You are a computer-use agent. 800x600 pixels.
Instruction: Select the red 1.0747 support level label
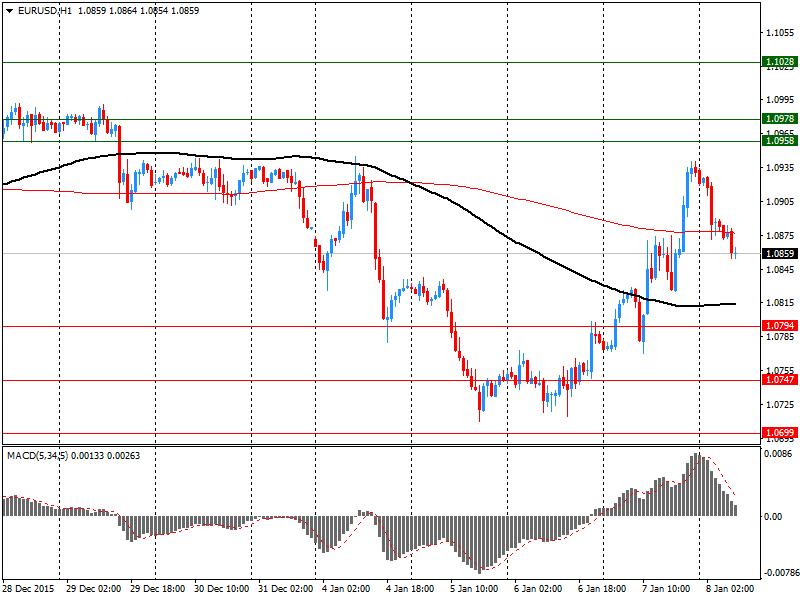(779, 380)
